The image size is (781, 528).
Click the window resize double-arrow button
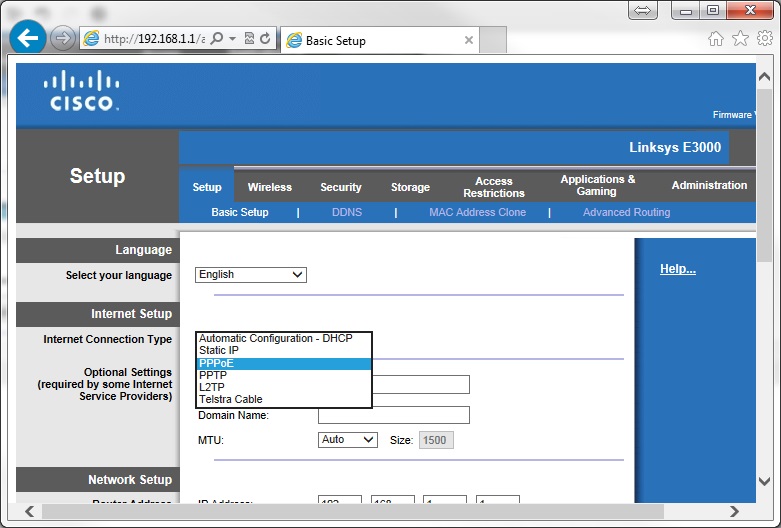(643, 10)
